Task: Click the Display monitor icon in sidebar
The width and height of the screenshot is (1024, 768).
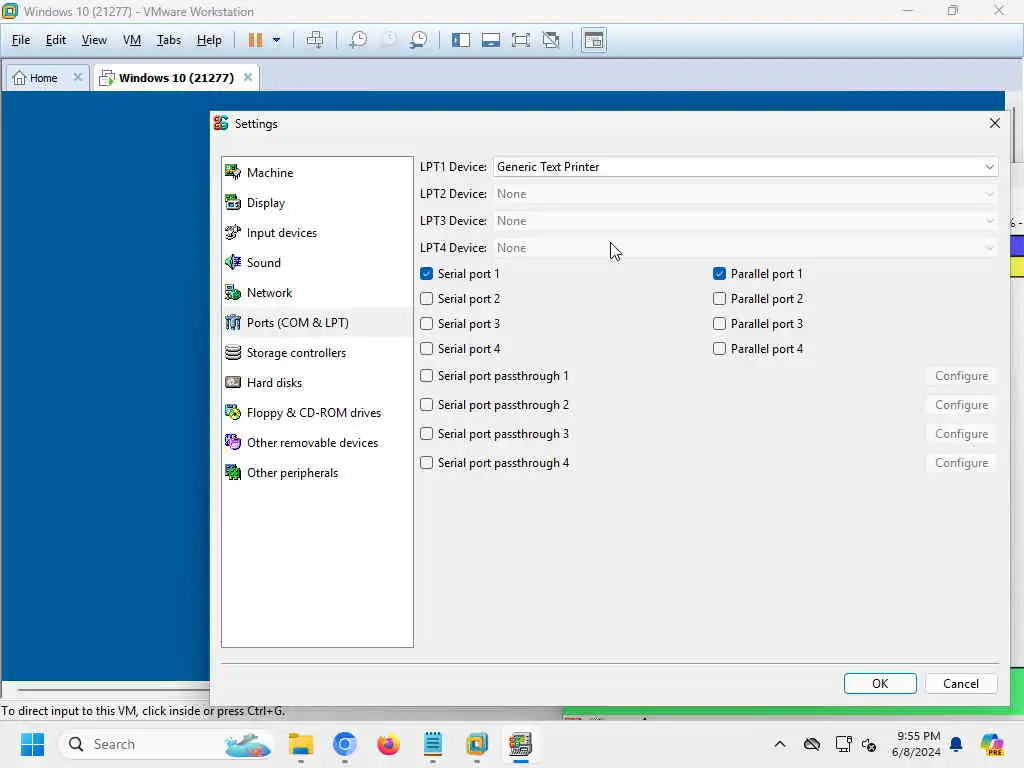Action: pyautogui.click(x=232, y=202)
